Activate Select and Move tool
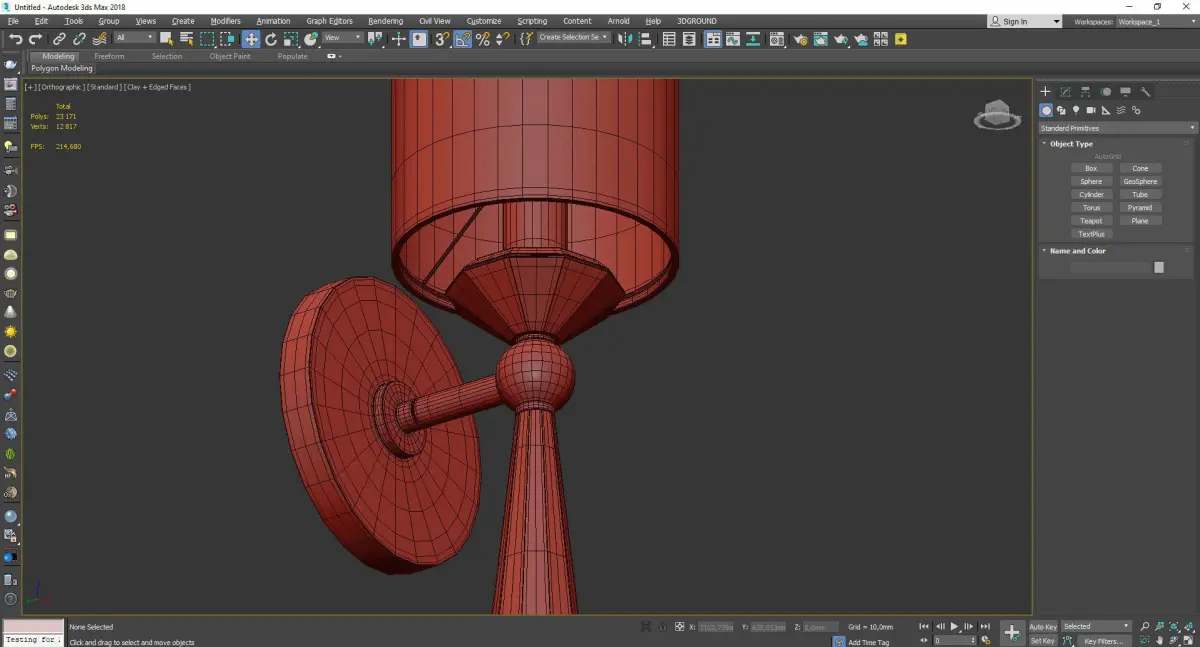Screen dimensions: 1200x647 click(251, 39)
